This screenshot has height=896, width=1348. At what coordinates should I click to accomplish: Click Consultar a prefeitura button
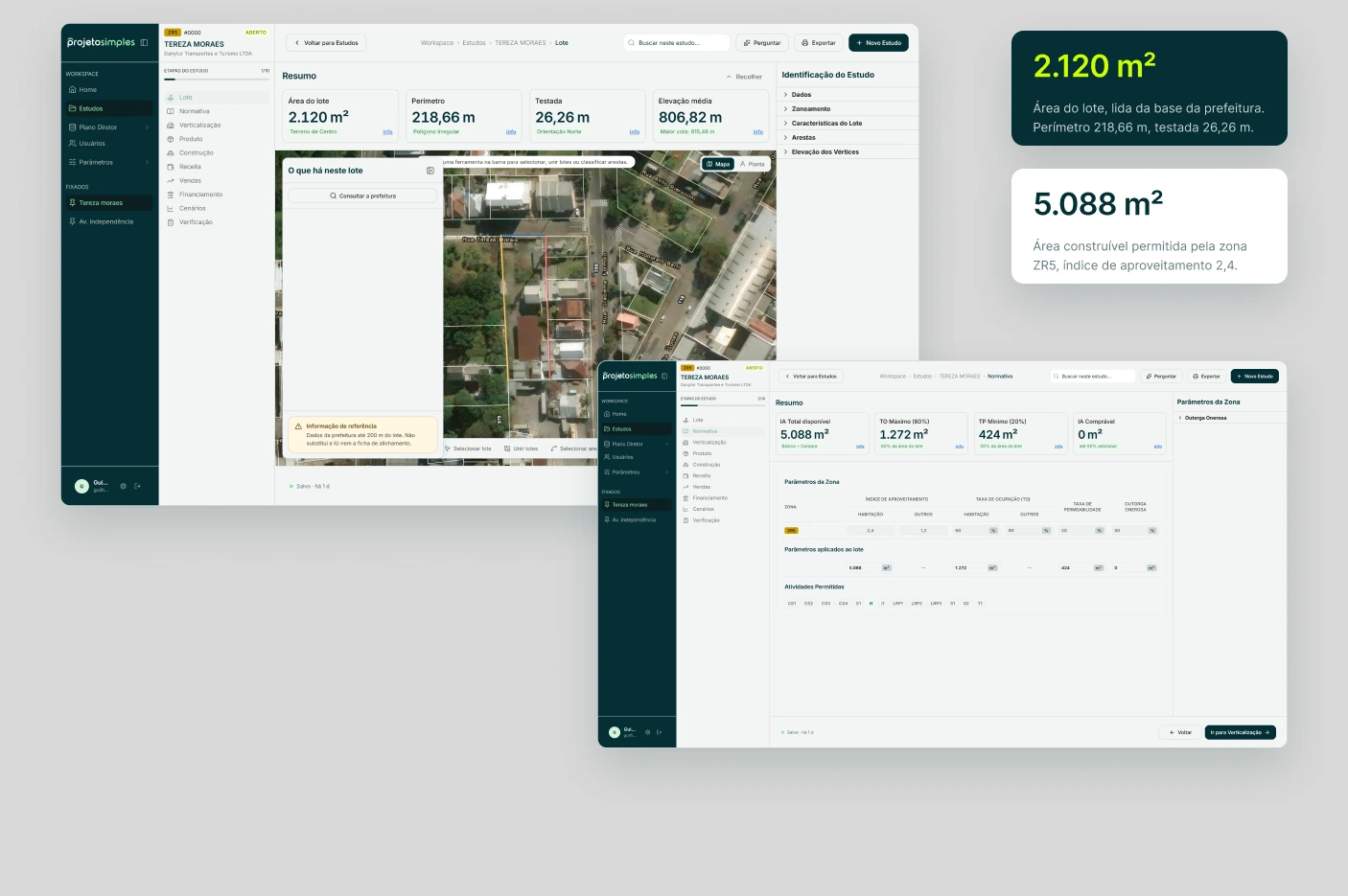pos(363,195)
